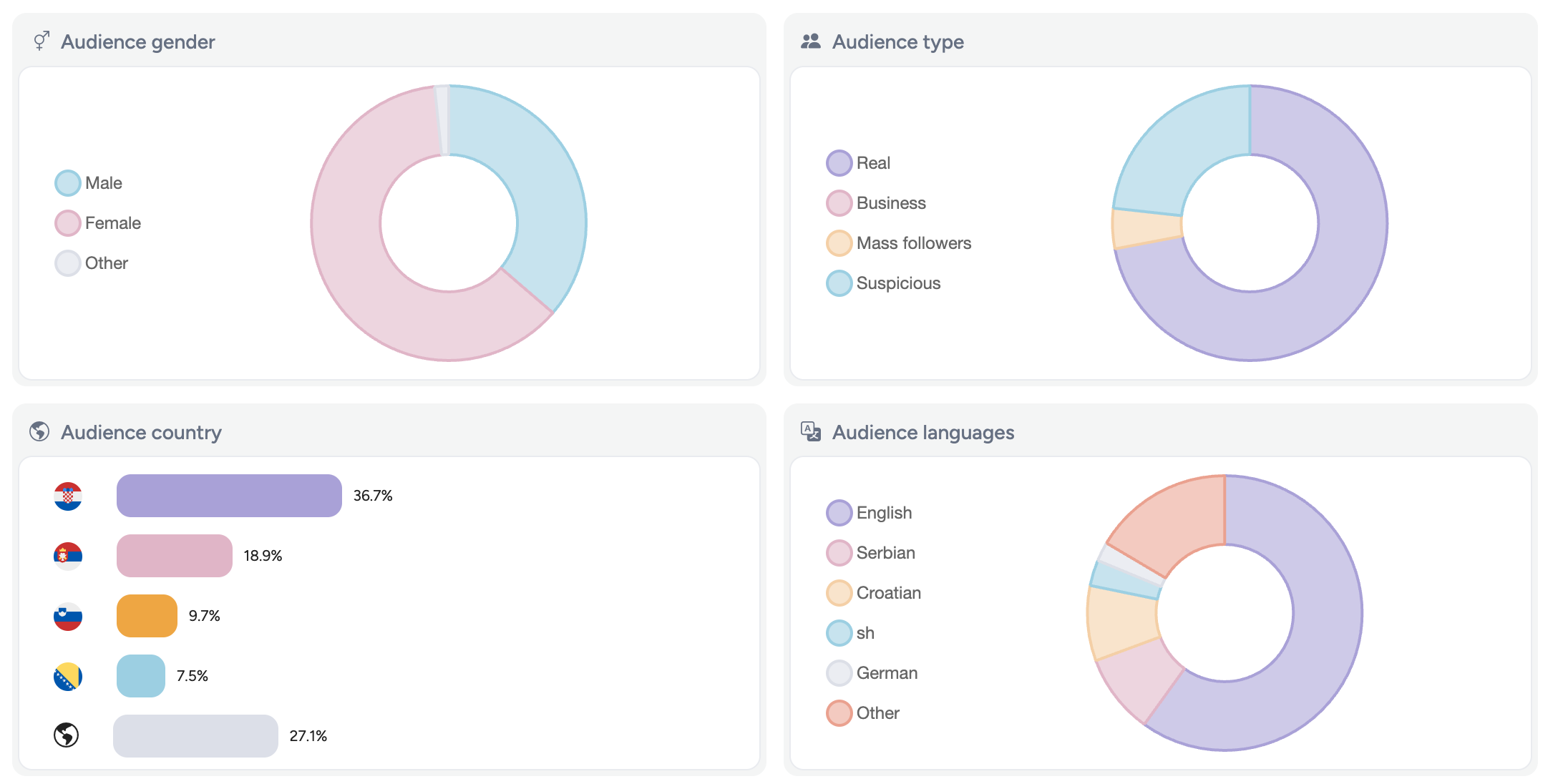Click the orange 9.7% country bar
This screenshot has width=1563, height=784.
[x=147, y=616]
